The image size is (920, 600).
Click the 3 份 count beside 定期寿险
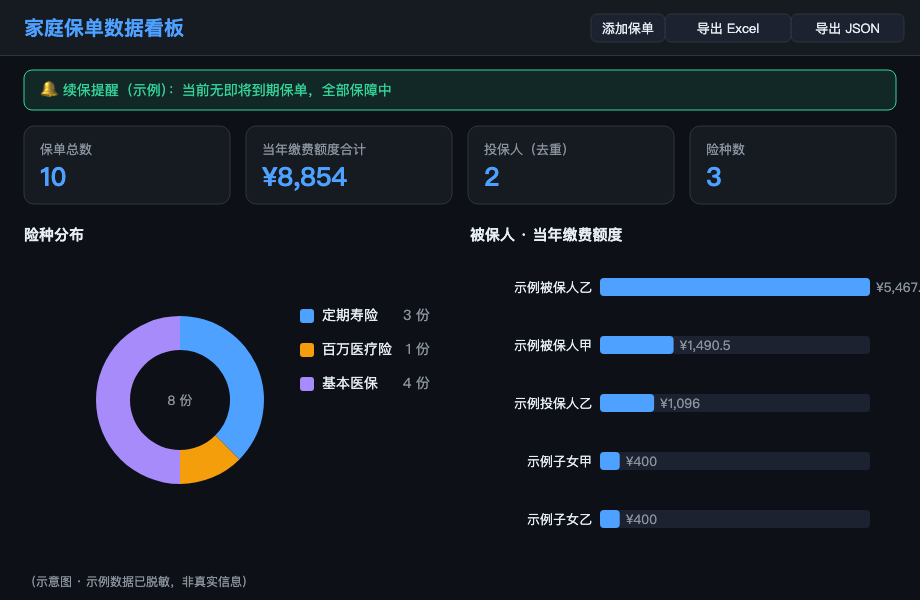click(x=416, y=316)
